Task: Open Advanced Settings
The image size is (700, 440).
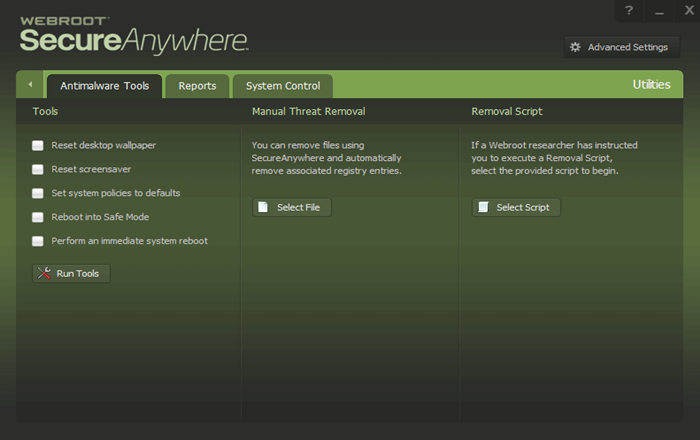Action: 622,47
